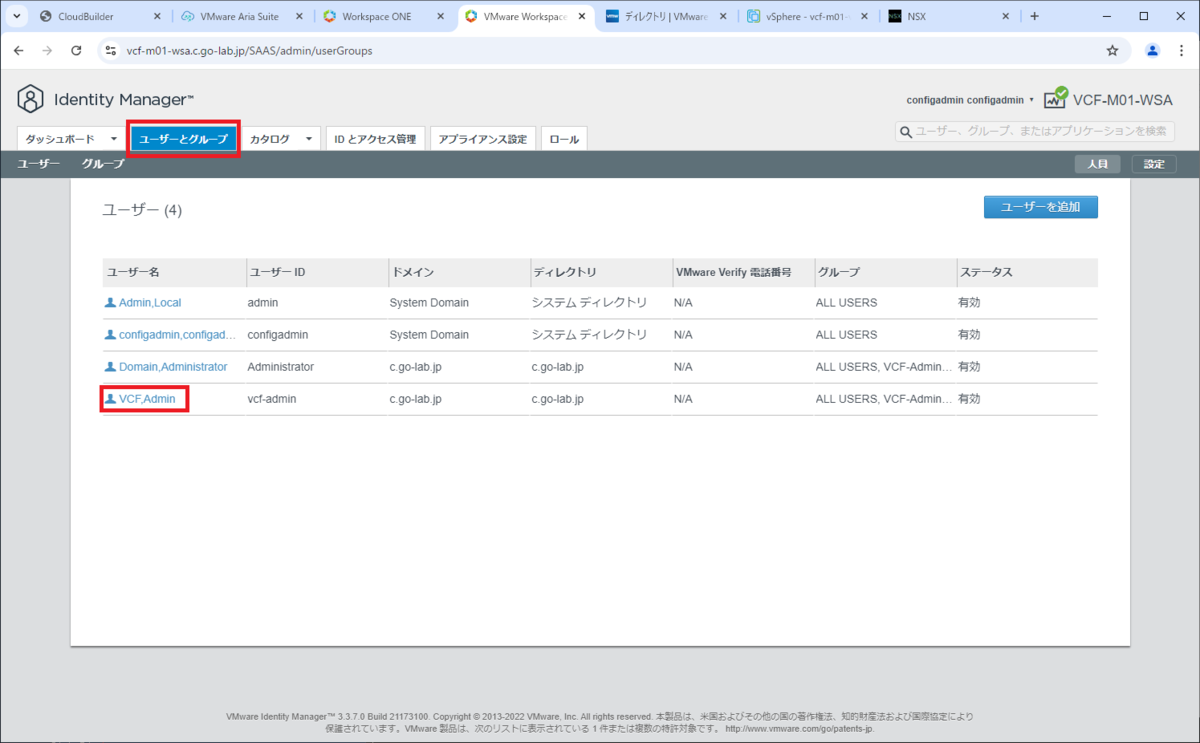The height and width of the screenshot is (743, 1200).
Task: Expand the ダッシュボード dropdown arrow
Action: click(114, 139)
